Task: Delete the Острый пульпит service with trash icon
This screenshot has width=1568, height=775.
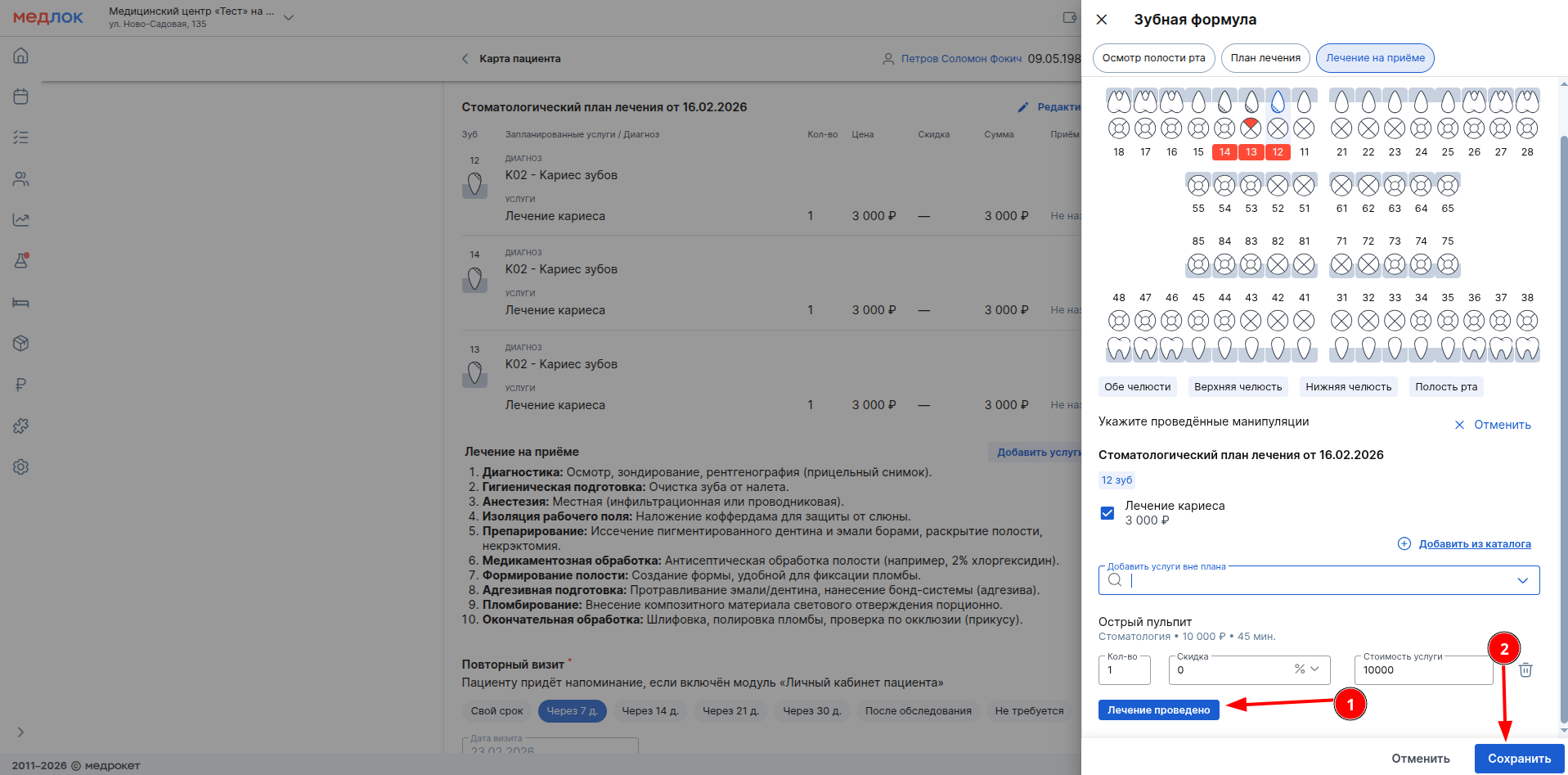Action: click(x=1525, y=670)
